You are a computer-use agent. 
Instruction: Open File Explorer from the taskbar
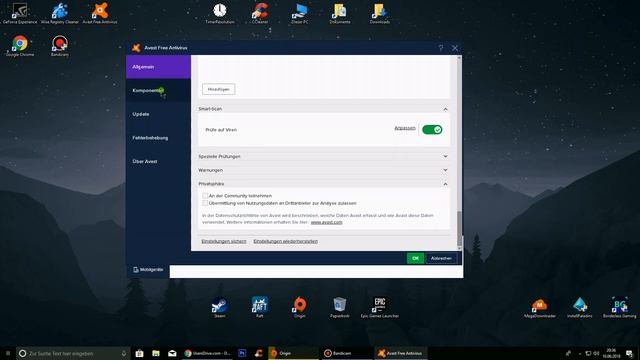(x=156, y=353)
